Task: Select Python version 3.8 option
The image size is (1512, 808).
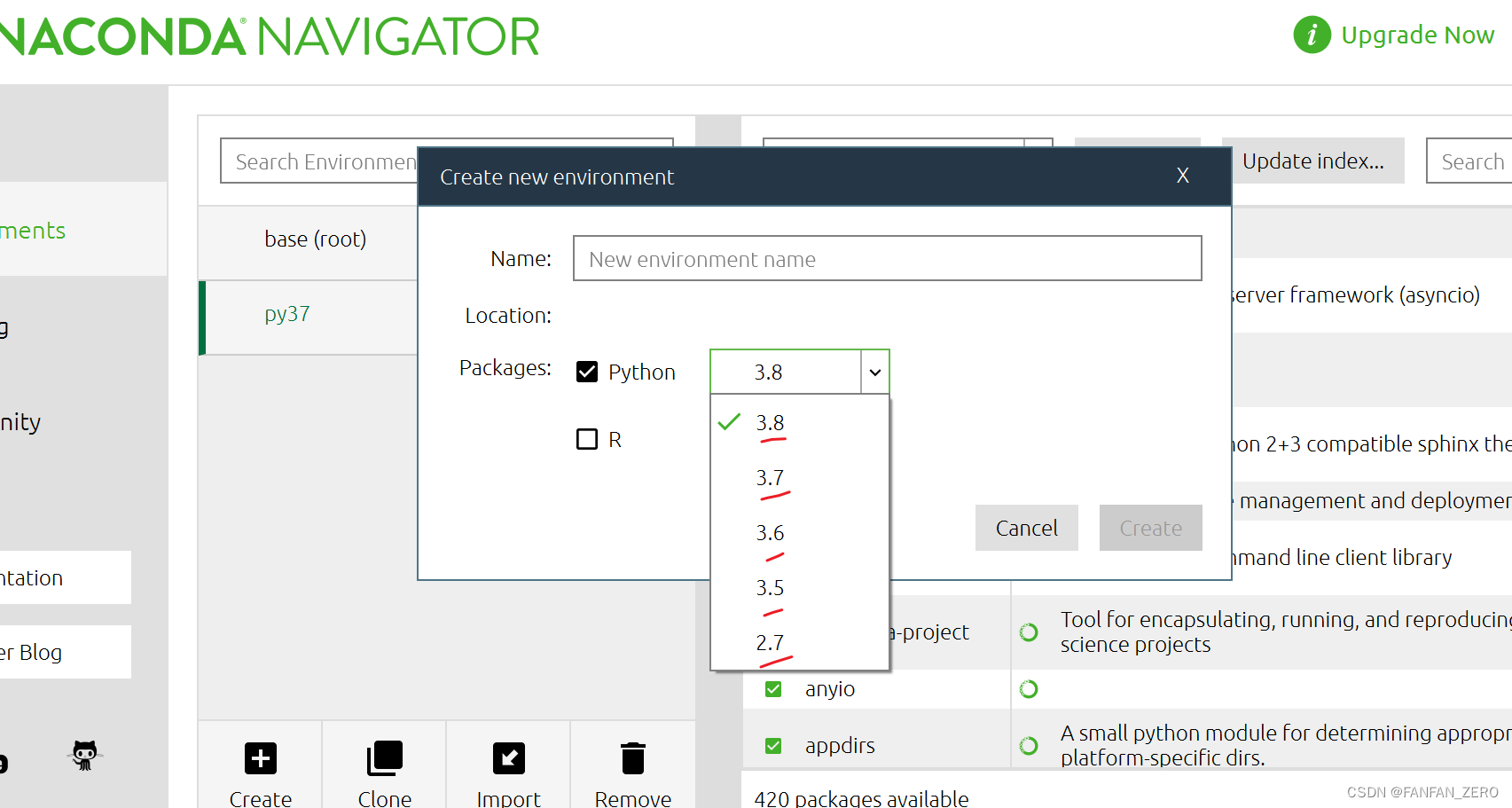Action: pos(800,423)
